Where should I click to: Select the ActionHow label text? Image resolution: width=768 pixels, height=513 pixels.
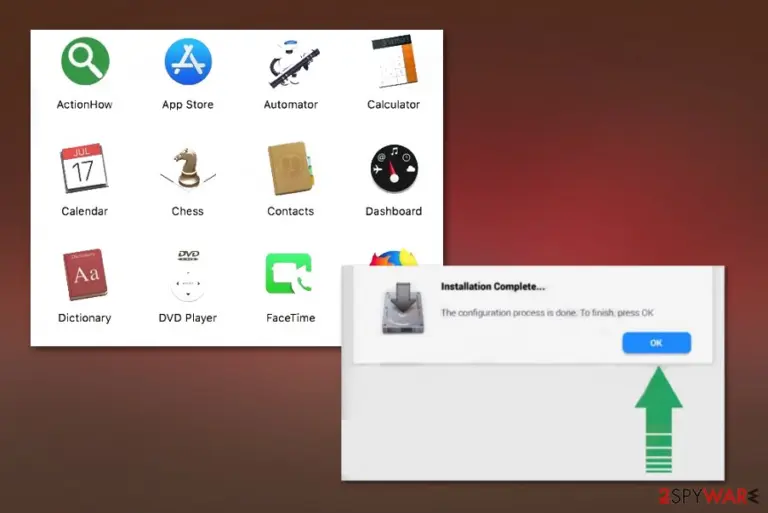click(x=84, y=104)
